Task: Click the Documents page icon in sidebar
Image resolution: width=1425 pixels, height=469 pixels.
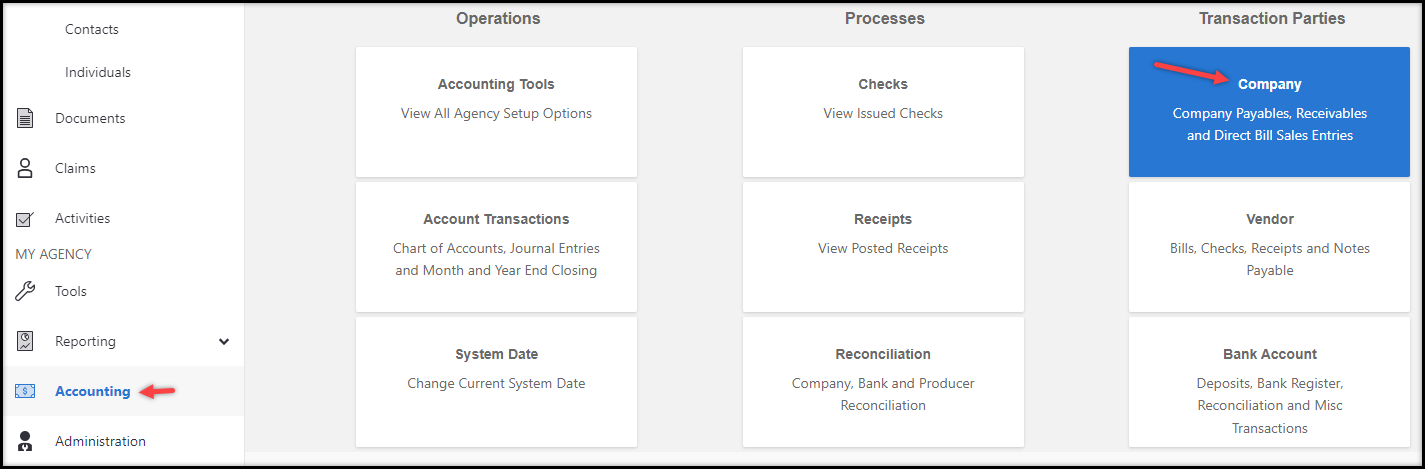Action: [x=26, y=118]
